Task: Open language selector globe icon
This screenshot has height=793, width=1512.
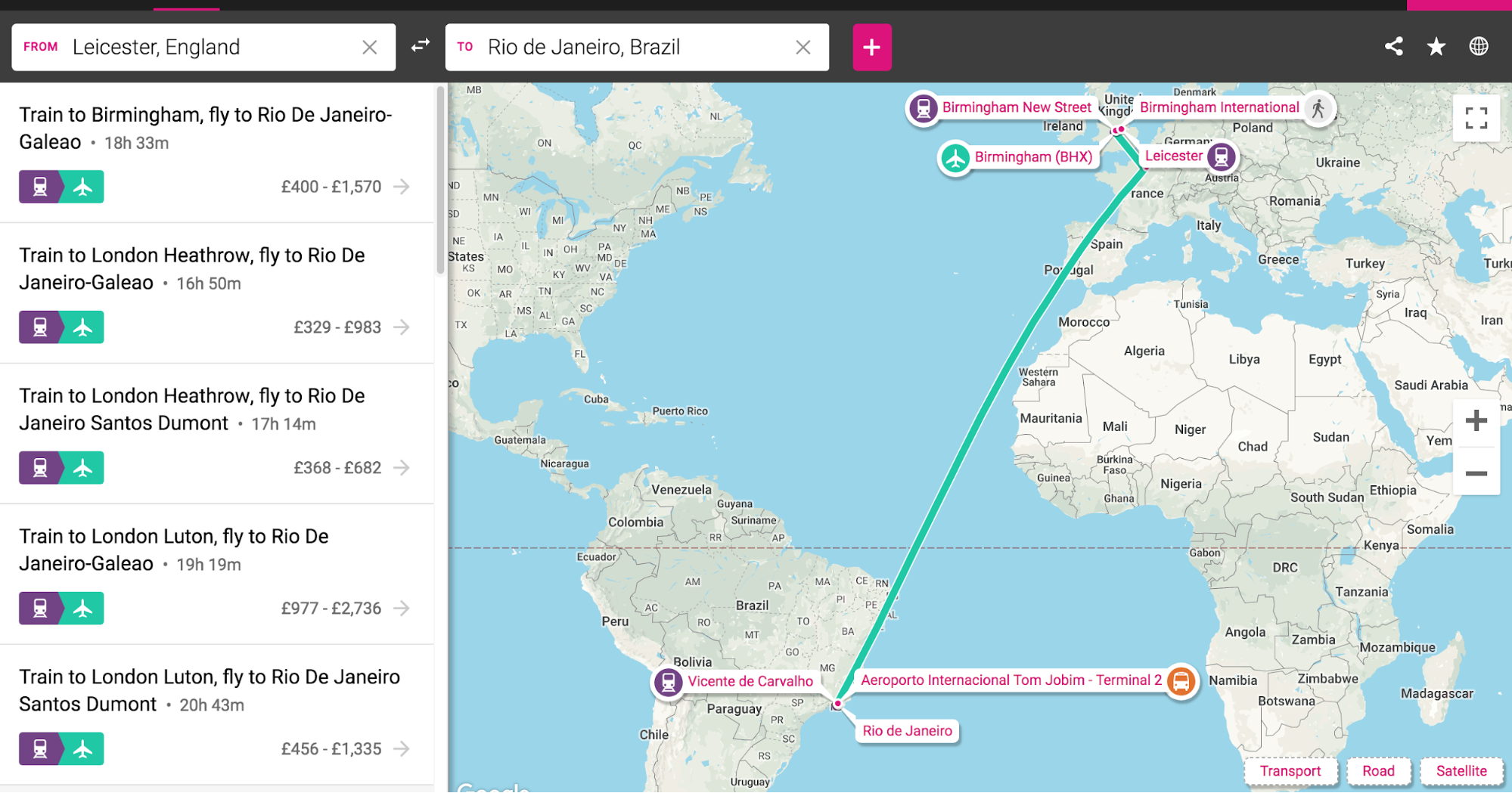Action: [x=1479, y=46]
